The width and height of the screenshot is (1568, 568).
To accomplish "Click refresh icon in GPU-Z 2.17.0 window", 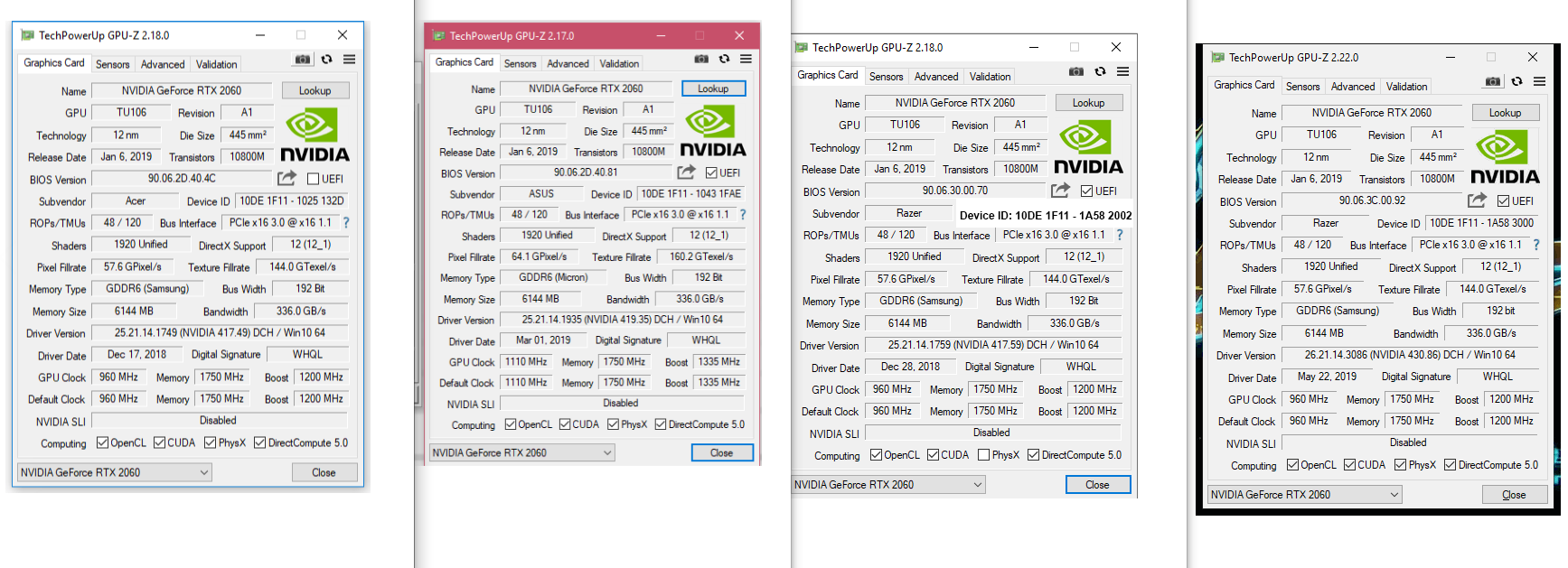I will coord(724,59).
